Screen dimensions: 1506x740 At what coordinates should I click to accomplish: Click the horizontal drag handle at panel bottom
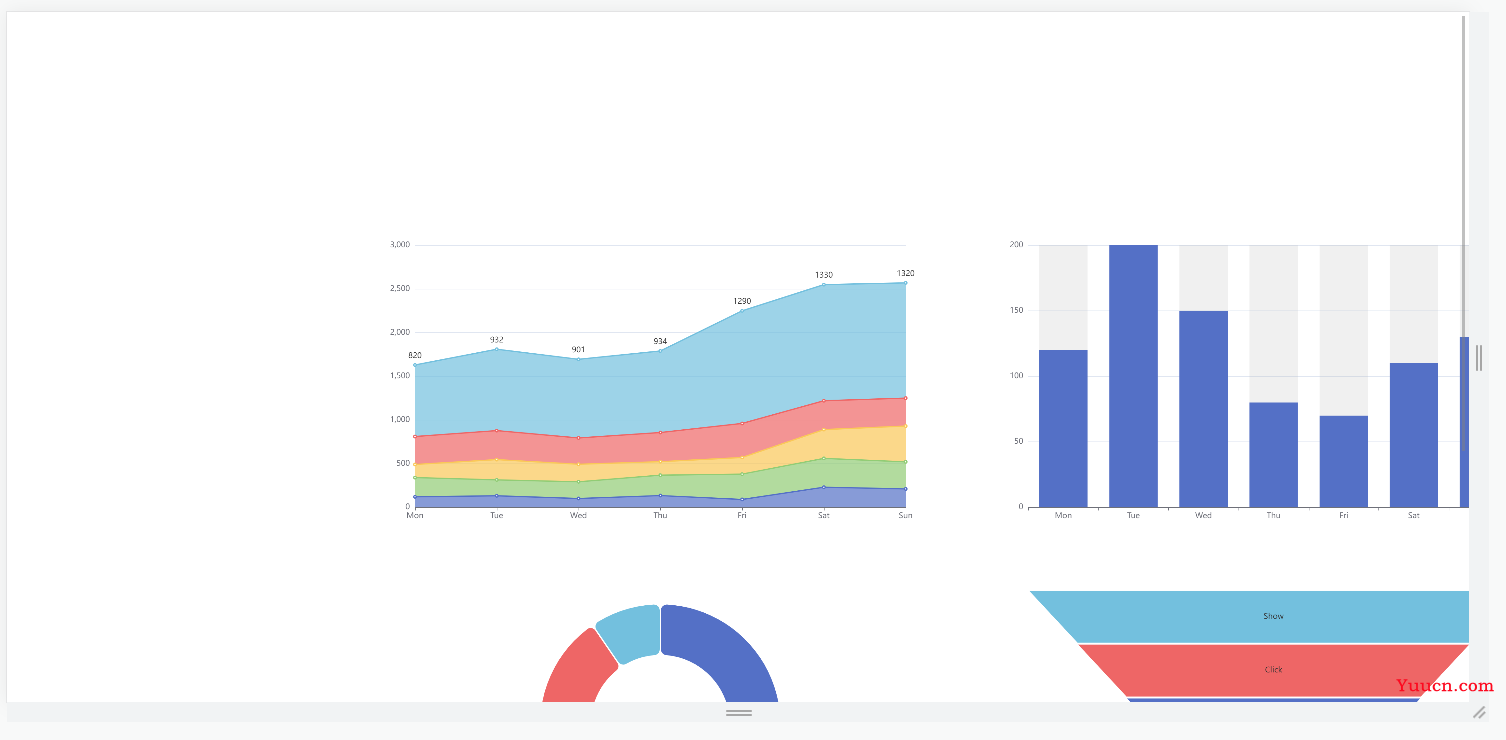[x=739, y=712]
